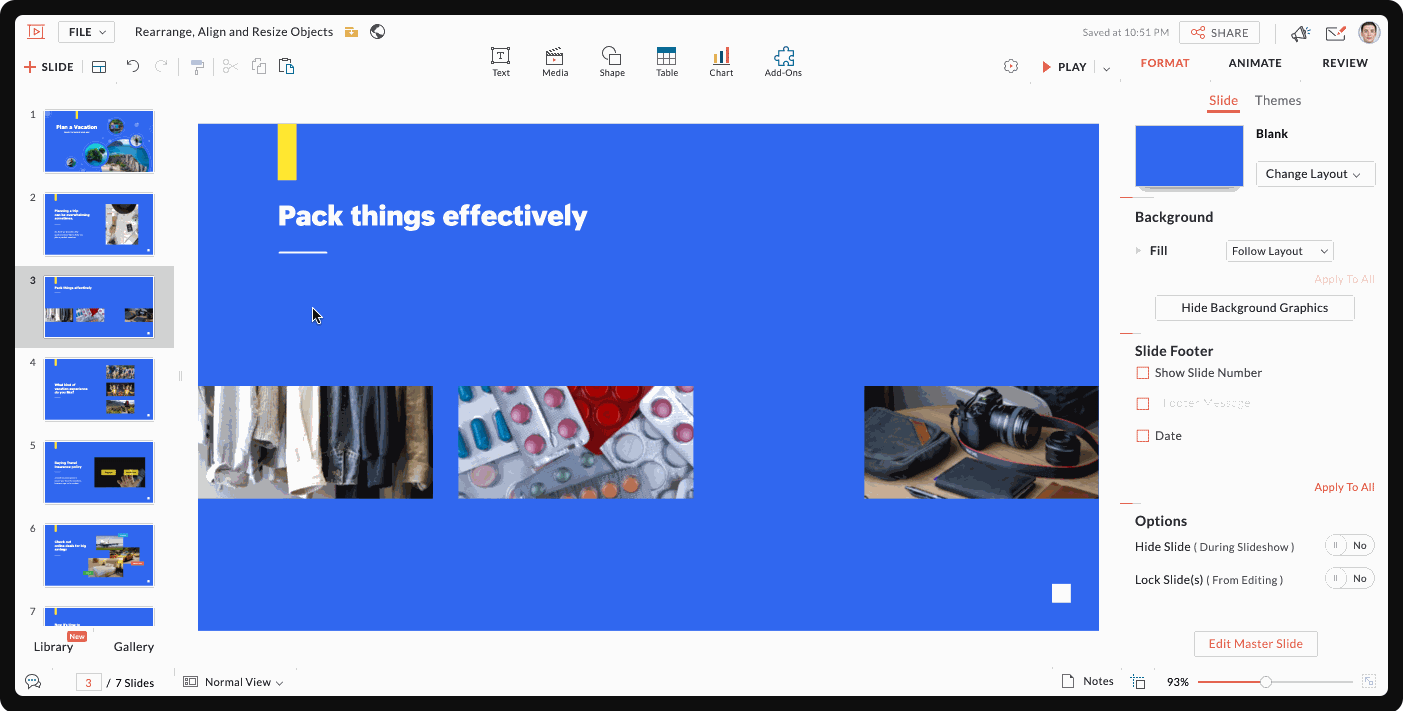The height and width of the screenshot is (711, 1403).
Task: Select the clothes rack image
Action: coord(315,442)
